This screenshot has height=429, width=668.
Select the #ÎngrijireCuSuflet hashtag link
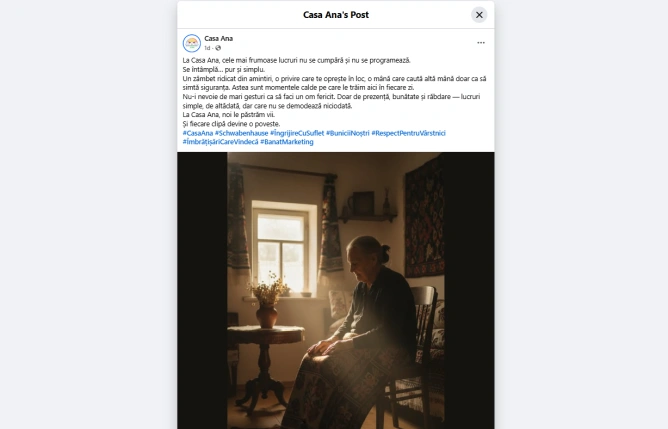coord(297,133)
